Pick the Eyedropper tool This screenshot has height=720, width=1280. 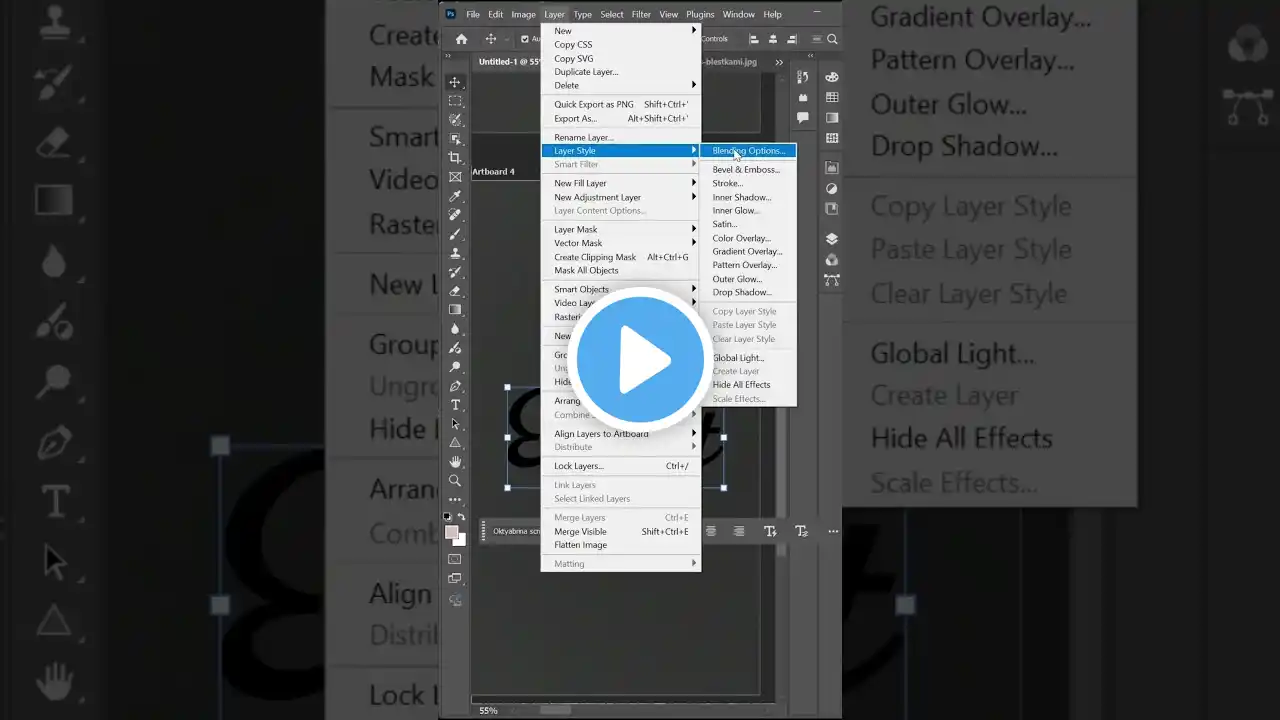455,196
